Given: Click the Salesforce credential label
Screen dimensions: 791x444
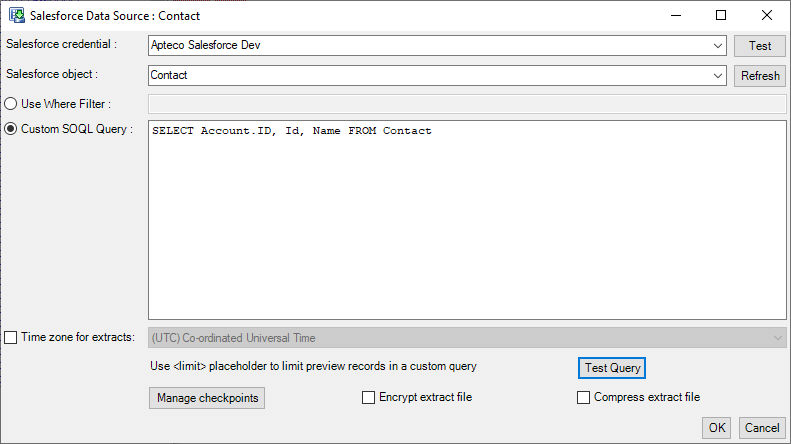Looking at the screenshot, I should 62,44.
